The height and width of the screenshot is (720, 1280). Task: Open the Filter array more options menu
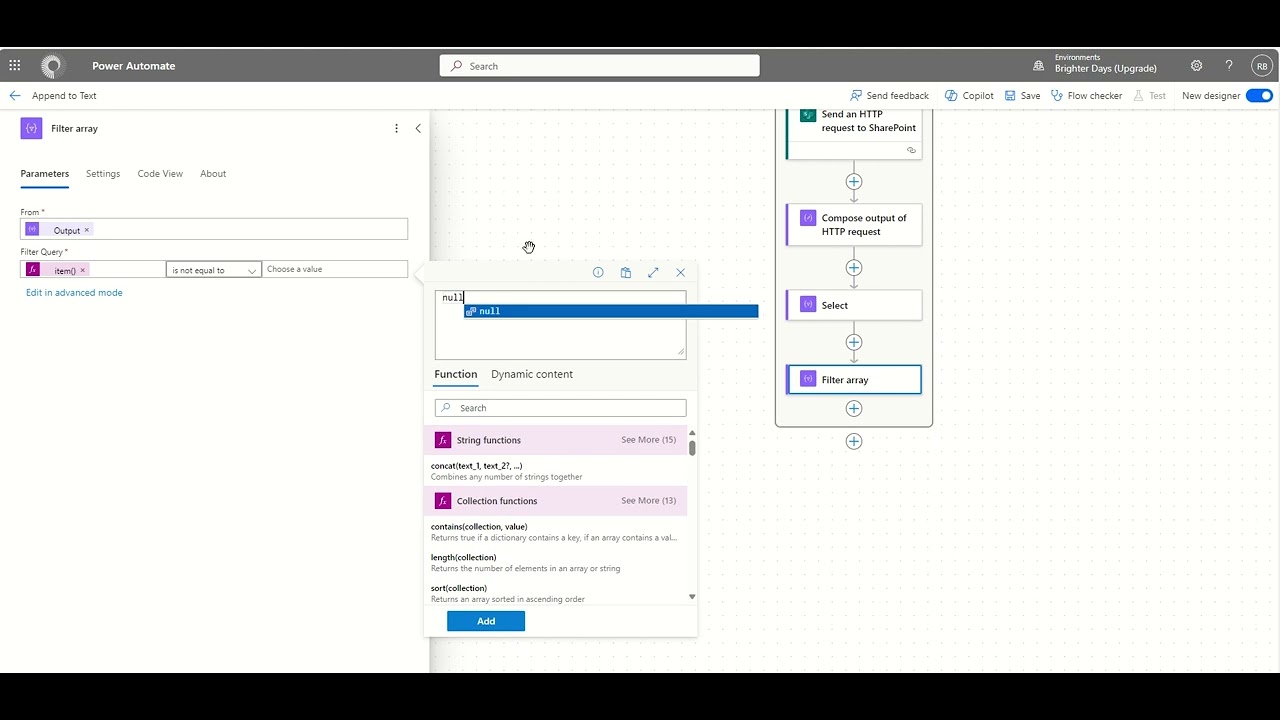pos(396,128)
